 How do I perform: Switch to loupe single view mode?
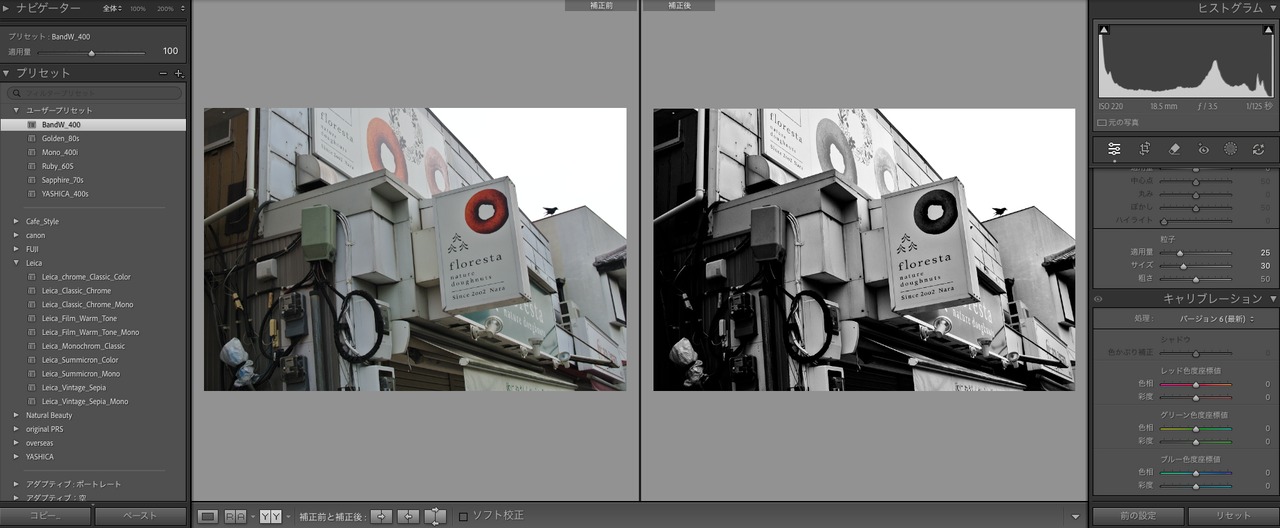(207, 516)
